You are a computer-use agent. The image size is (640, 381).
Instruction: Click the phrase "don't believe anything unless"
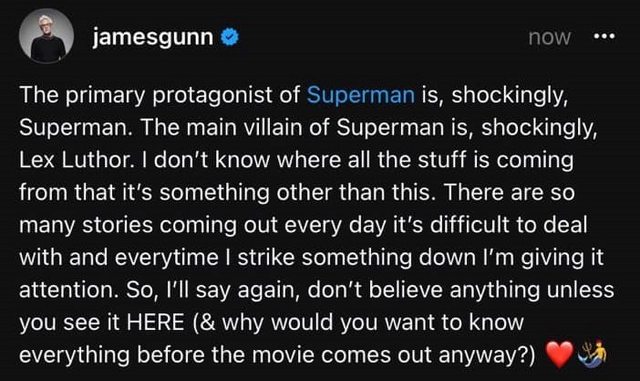click(460, 291)
